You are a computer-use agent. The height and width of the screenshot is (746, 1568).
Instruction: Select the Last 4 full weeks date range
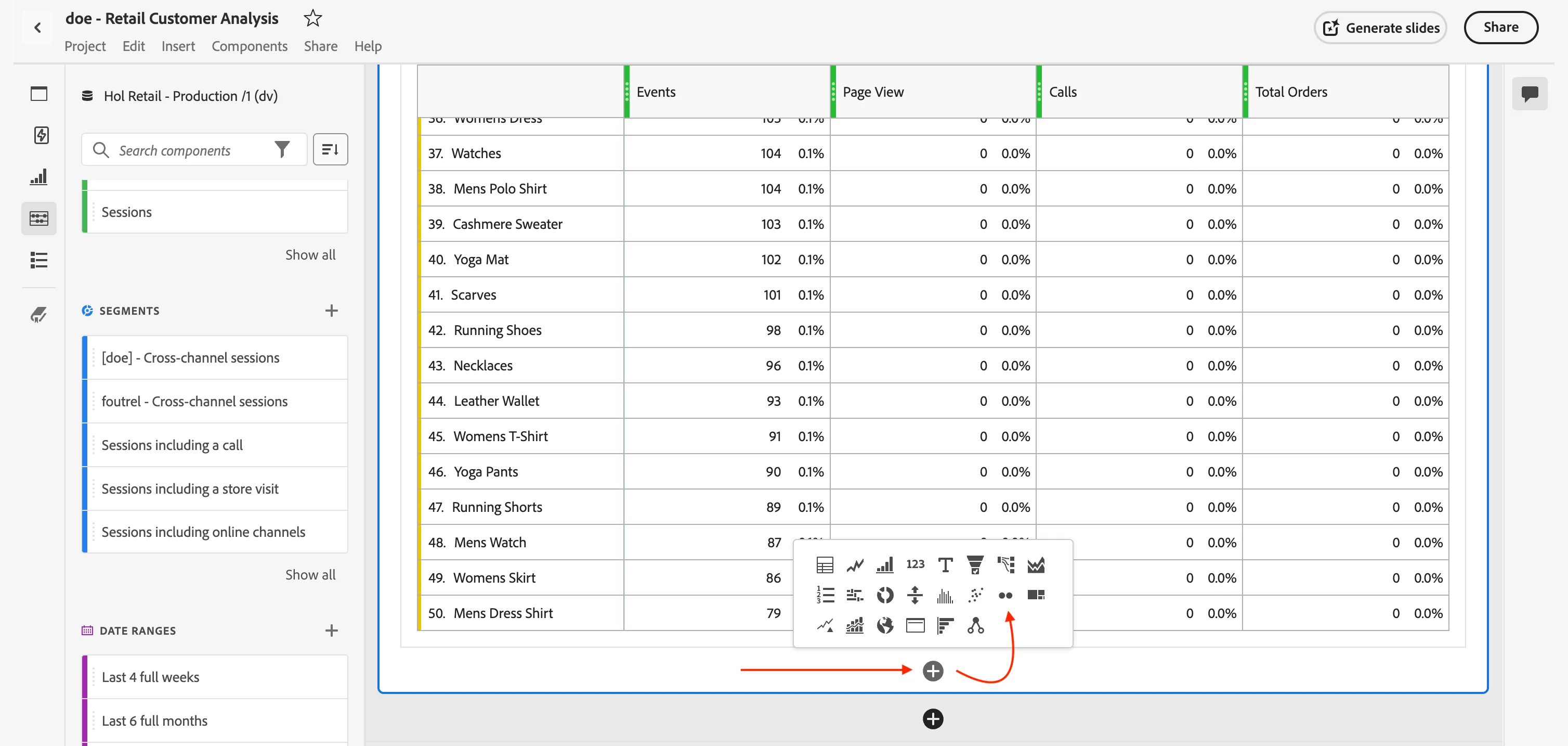click(215, 677)
